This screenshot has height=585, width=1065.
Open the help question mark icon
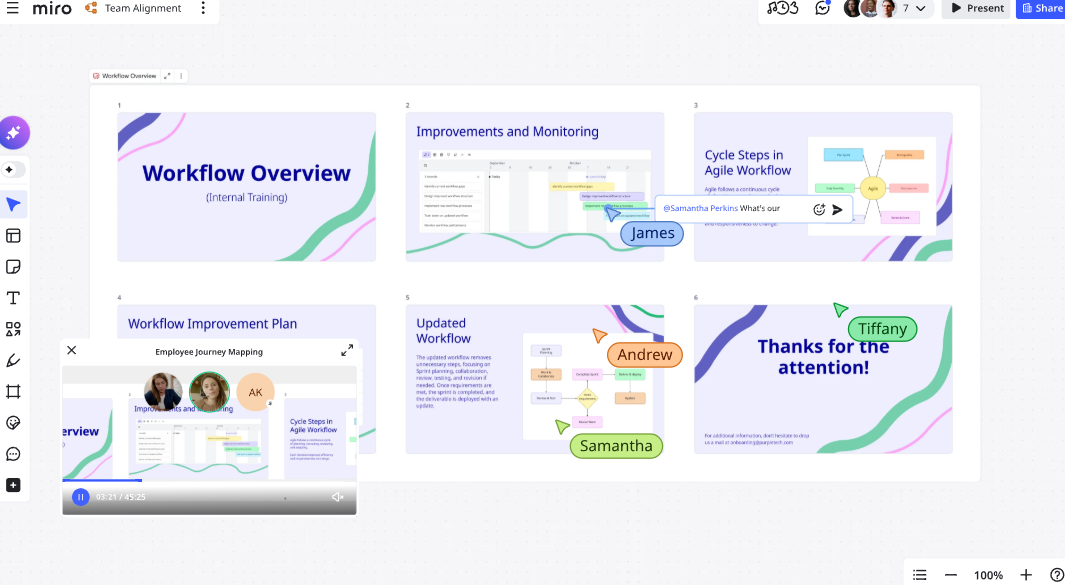[1057, 575]
